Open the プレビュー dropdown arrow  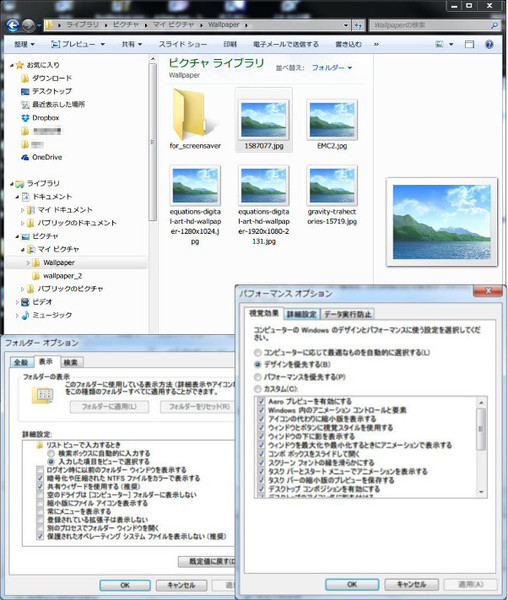click(x=103, y=44)
